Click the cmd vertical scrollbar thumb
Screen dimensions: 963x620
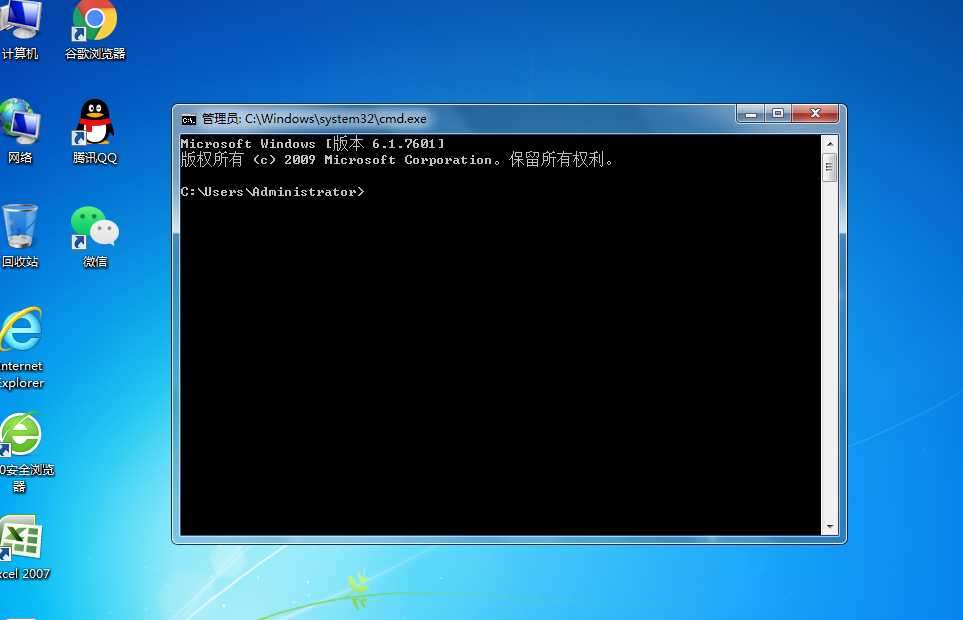tap(830, 167)
